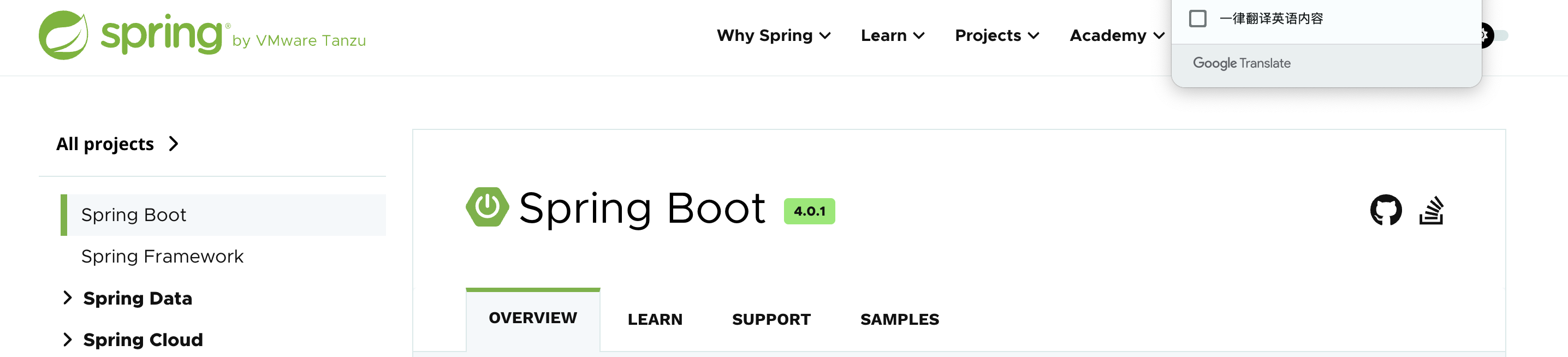The height and width of the screenshot is (357, 1568).
Task: Expand the Why Spring menu
Action: click(773, 36)
